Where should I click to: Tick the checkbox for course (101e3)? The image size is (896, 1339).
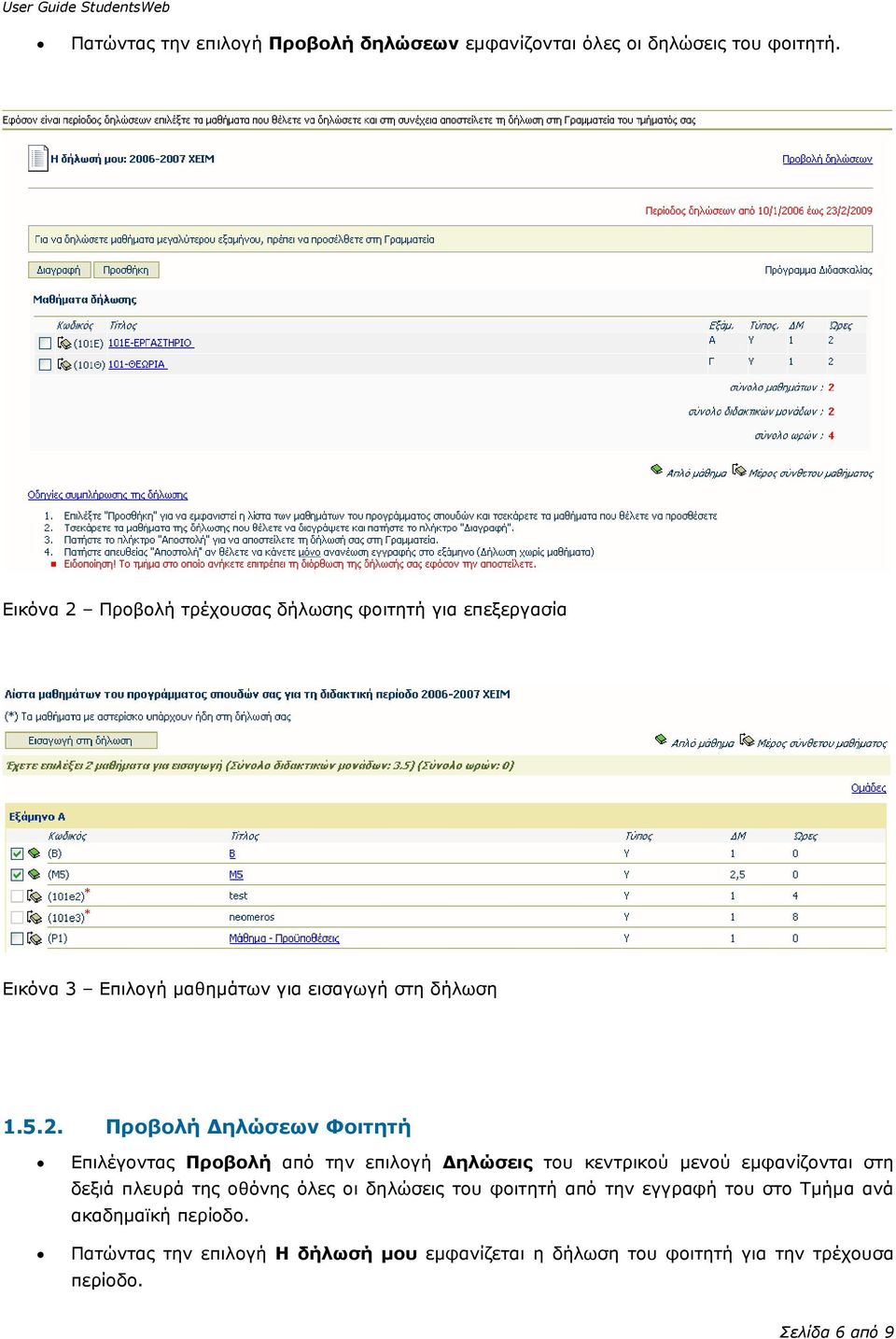(x=17, y=918)
